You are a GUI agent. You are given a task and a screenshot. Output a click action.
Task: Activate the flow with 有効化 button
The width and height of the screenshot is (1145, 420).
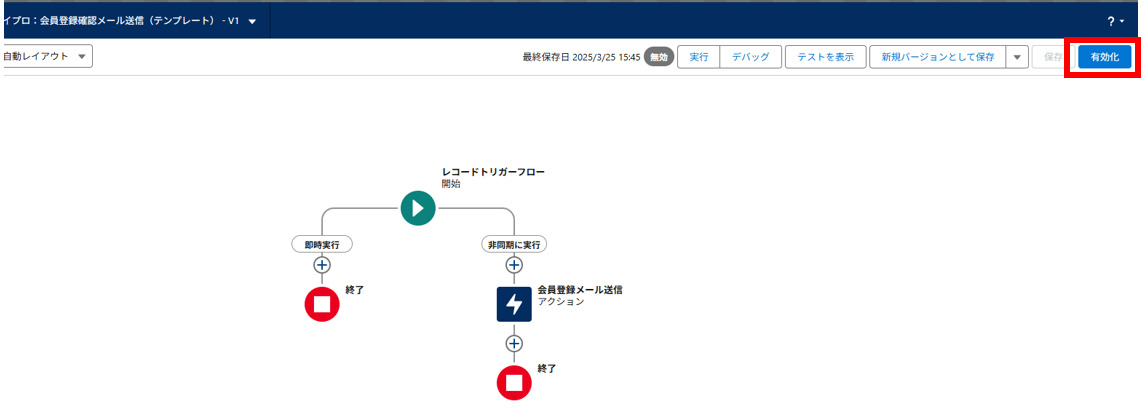coord(1104,57)
